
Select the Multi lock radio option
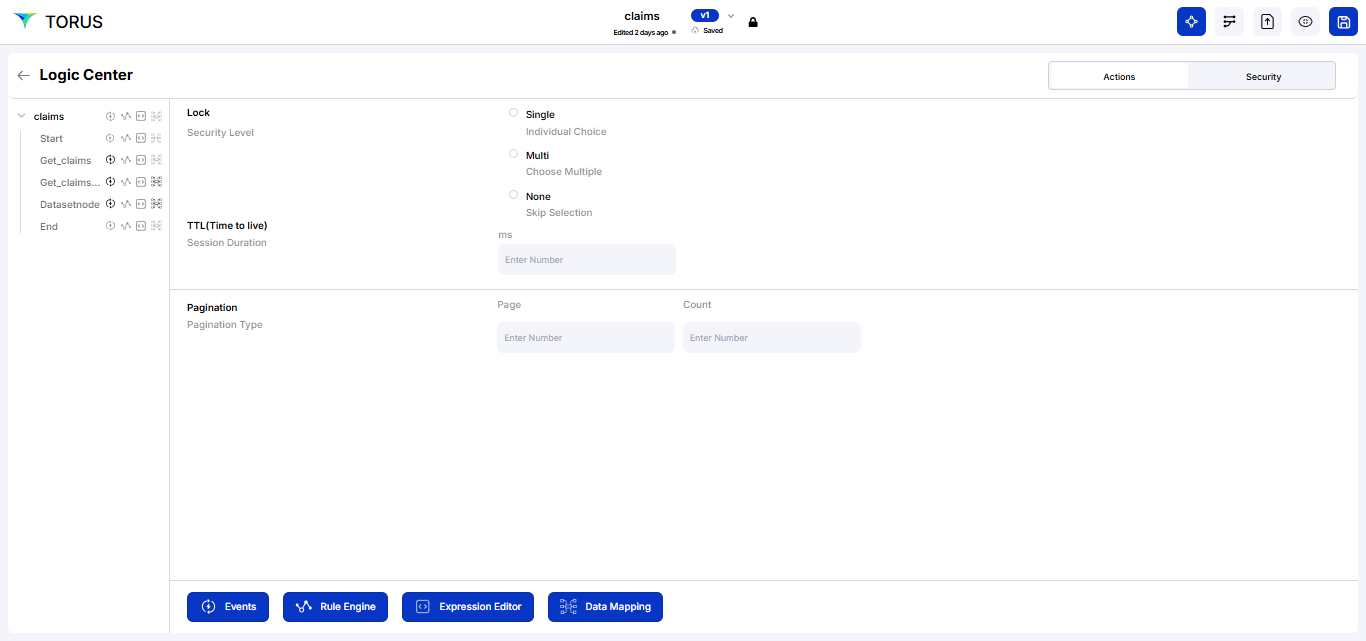(514, 154)
